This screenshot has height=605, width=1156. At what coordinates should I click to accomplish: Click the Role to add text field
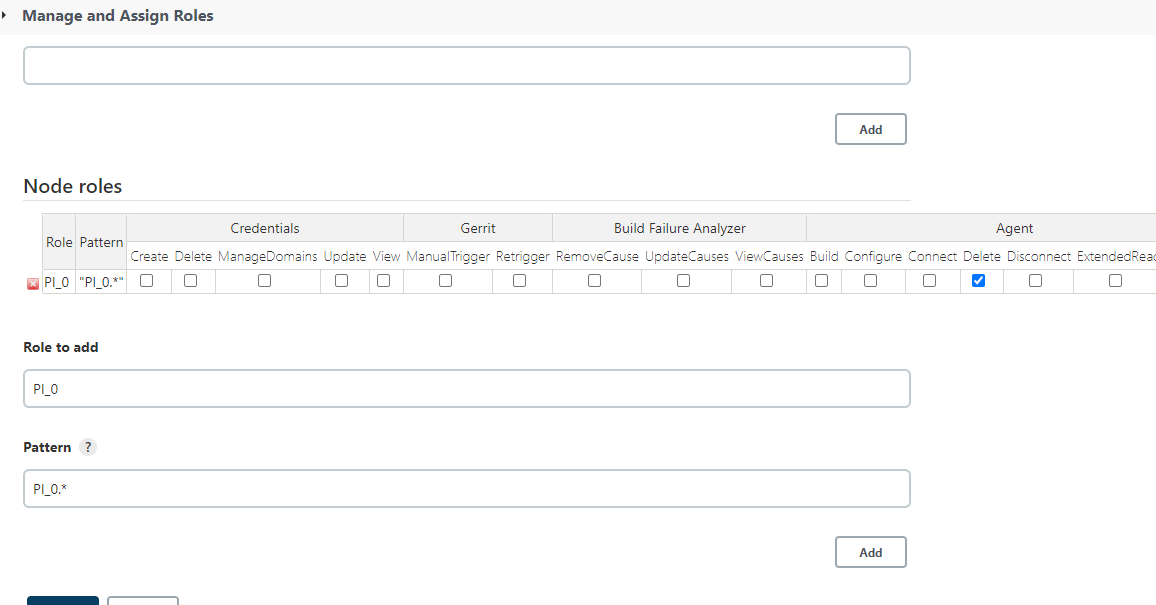click(x=466, y=389)
